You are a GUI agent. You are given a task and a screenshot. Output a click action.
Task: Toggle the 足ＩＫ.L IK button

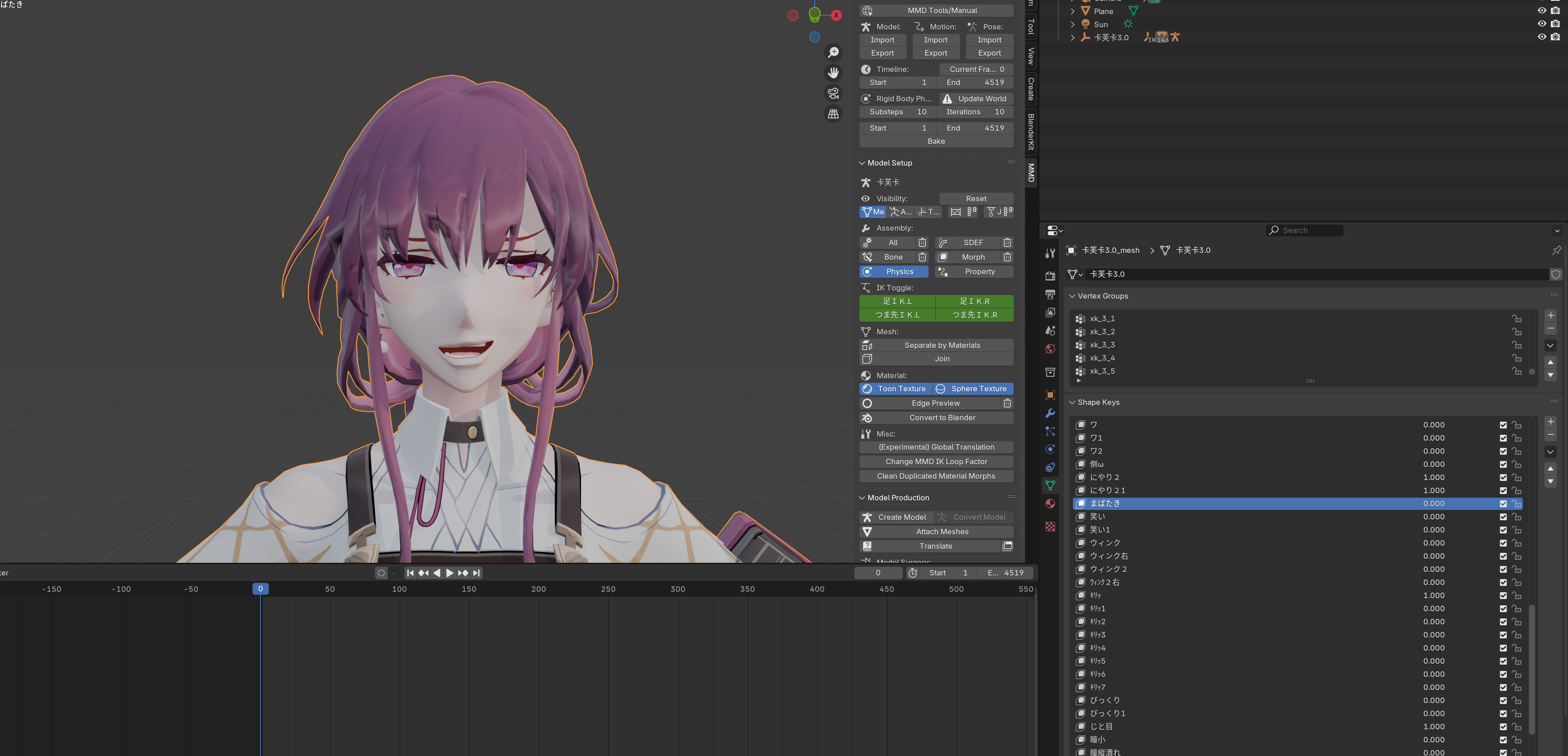pos(897,301)
